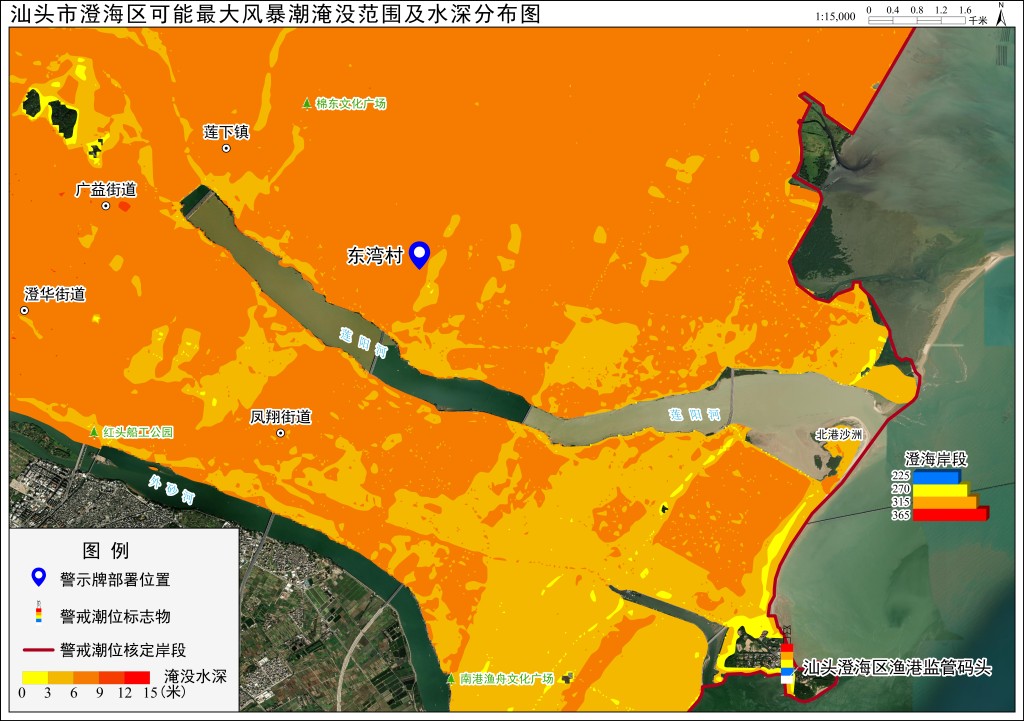The width and height of the screenshot is (1024, 721).
Task: Click the yellow 270 tide level bar
Action: 940,489
